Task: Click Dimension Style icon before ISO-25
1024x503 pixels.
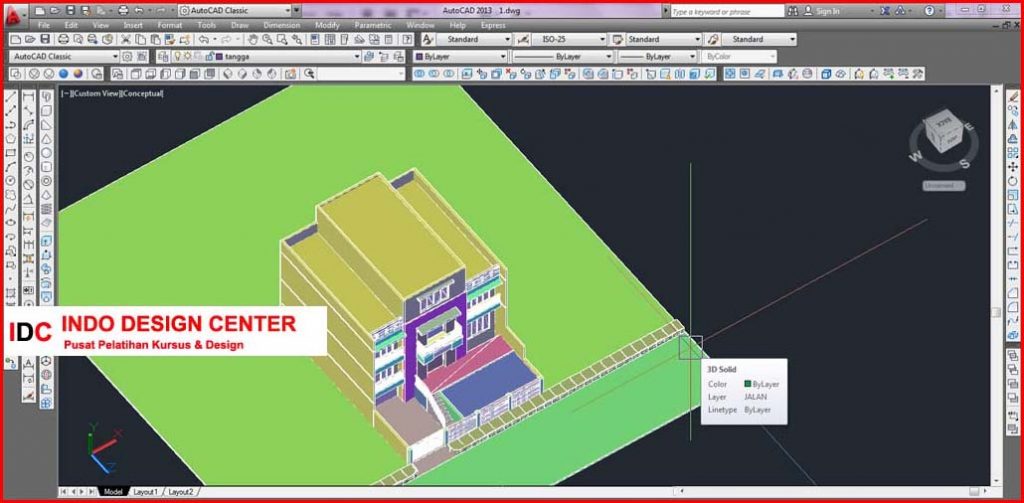Action: (522, 40)
